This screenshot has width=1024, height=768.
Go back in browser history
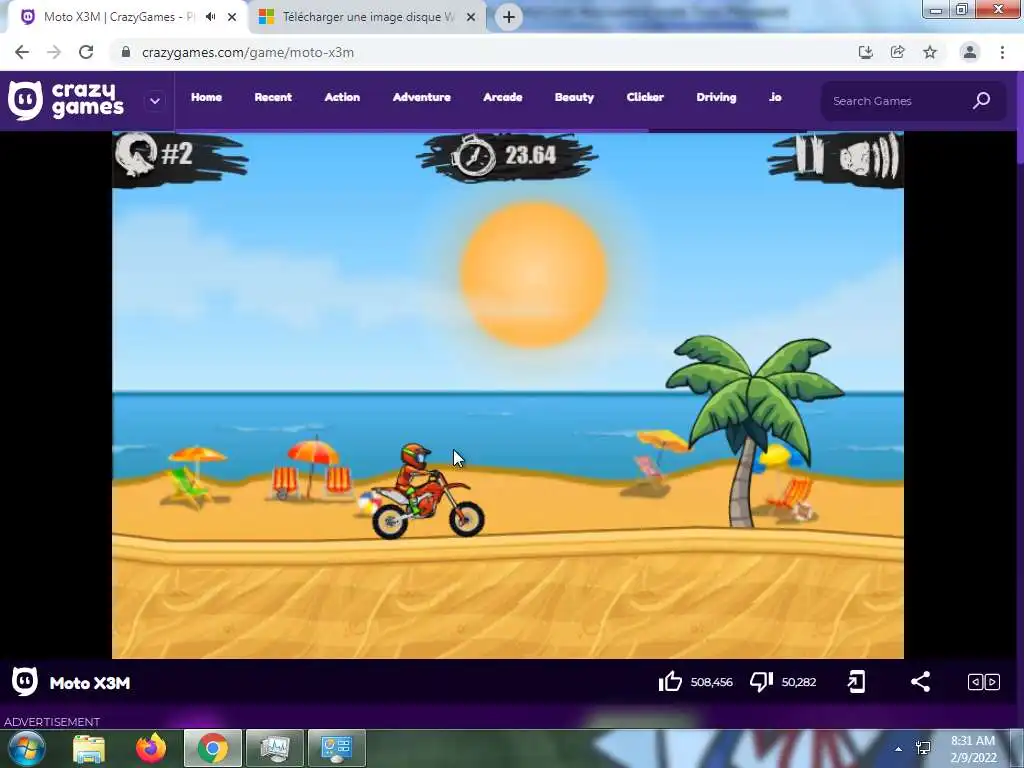coord(22,52)
